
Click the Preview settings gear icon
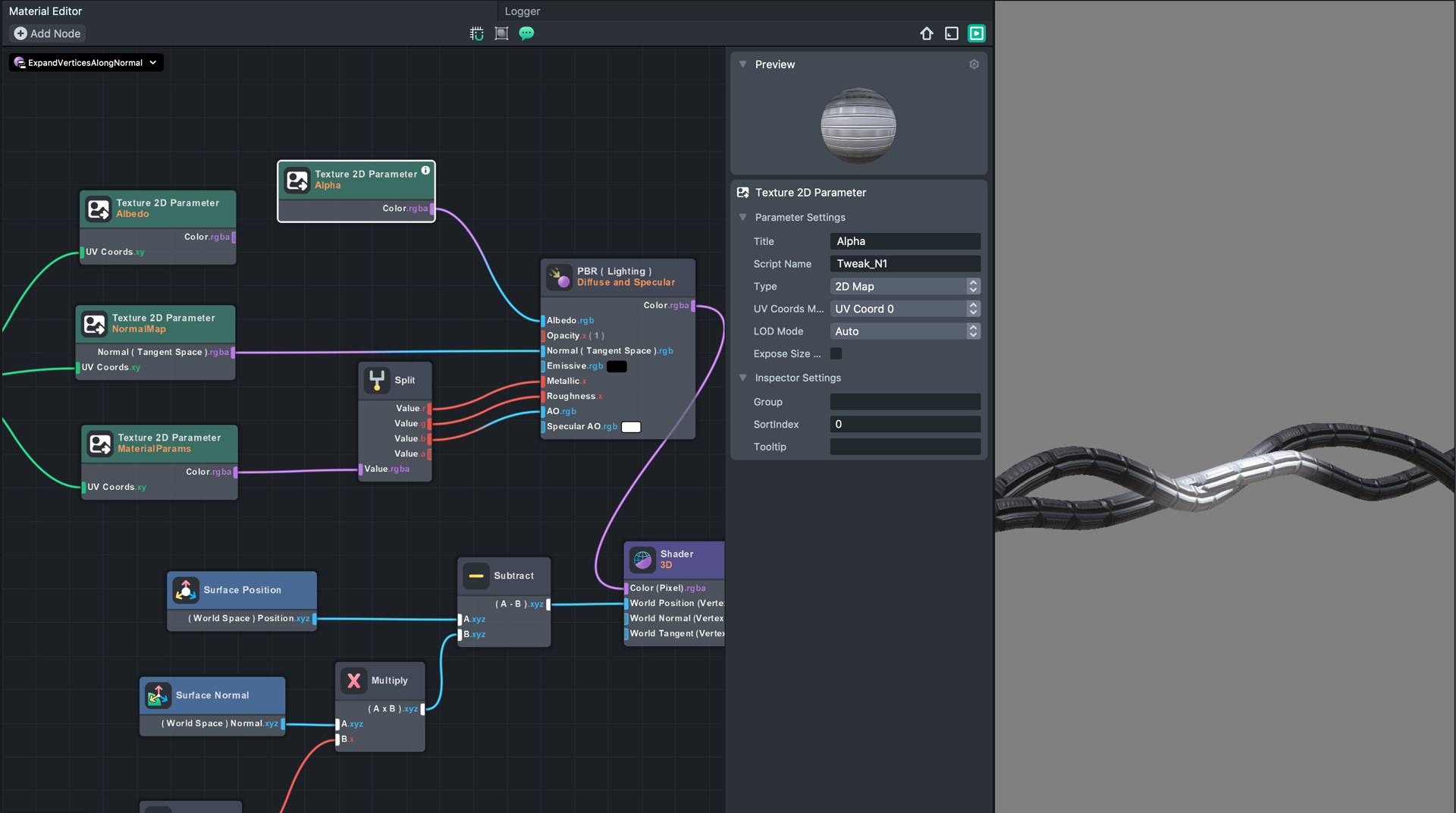(974, 64)
